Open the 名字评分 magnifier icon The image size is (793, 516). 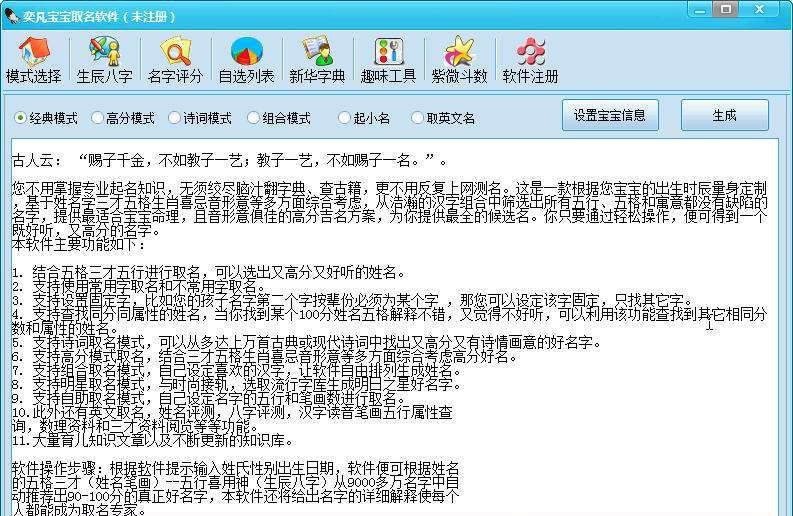click(175, 60)
